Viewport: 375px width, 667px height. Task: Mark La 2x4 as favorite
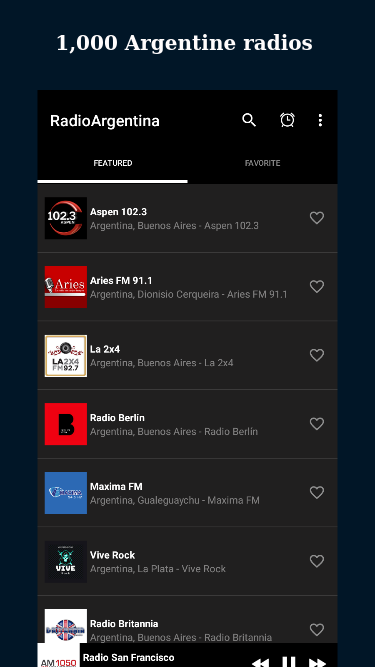pos(317,355)
